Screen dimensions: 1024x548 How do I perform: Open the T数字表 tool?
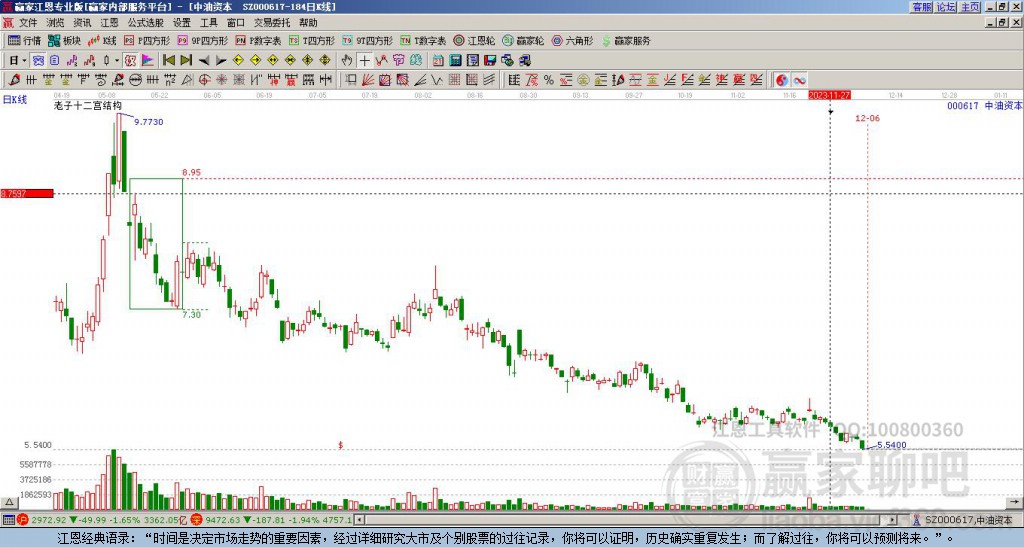pos(423,40)
